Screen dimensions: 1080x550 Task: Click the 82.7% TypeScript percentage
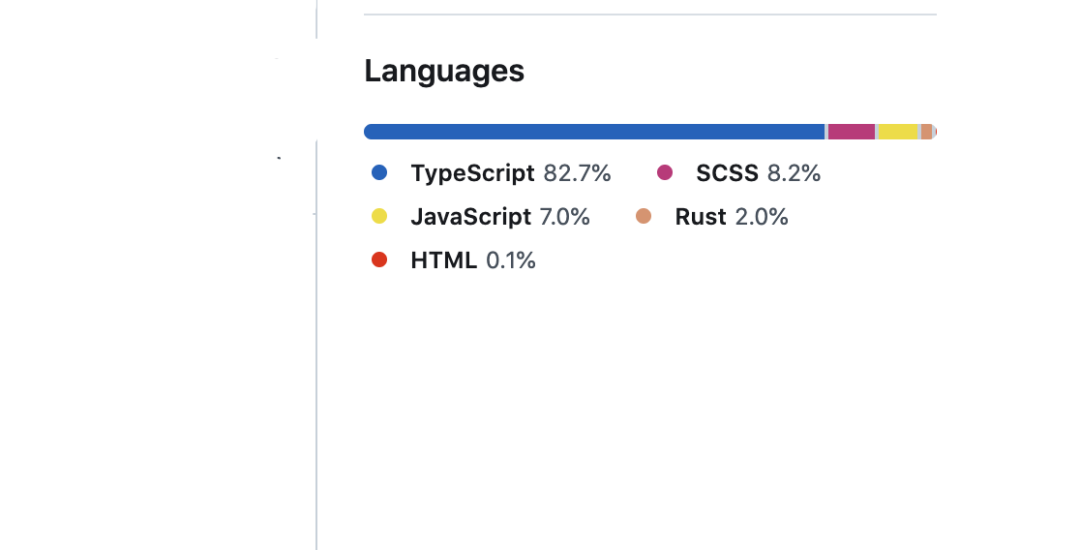(577, 173)
